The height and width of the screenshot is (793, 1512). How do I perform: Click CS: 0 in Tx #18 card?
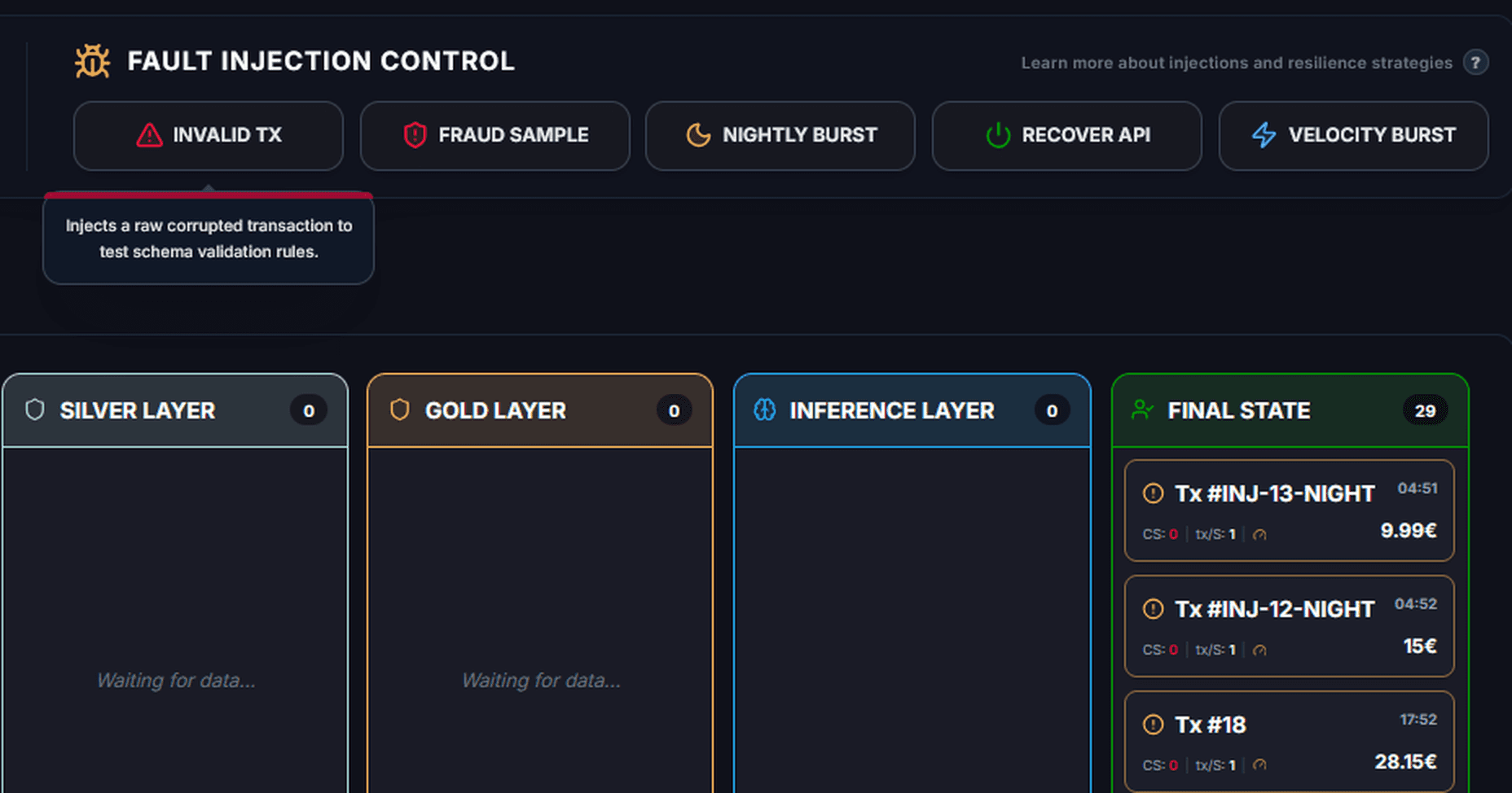(1160, 765)
